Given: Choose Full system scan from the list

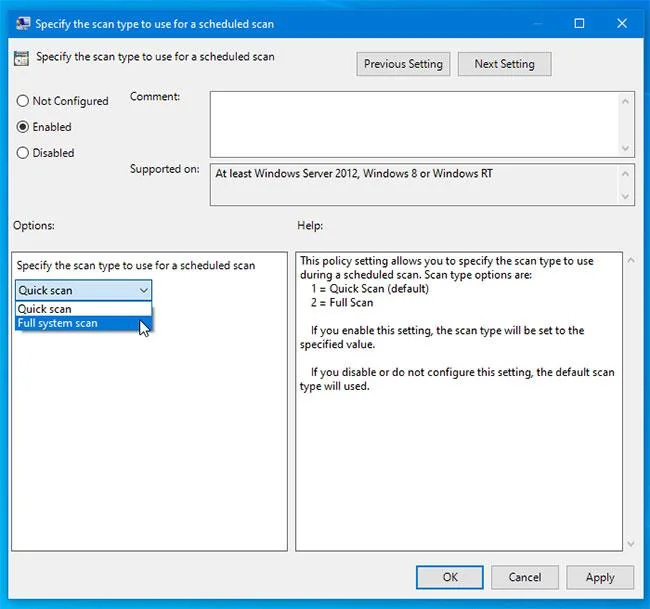Looking at the screenshot, I should (84, 323).
